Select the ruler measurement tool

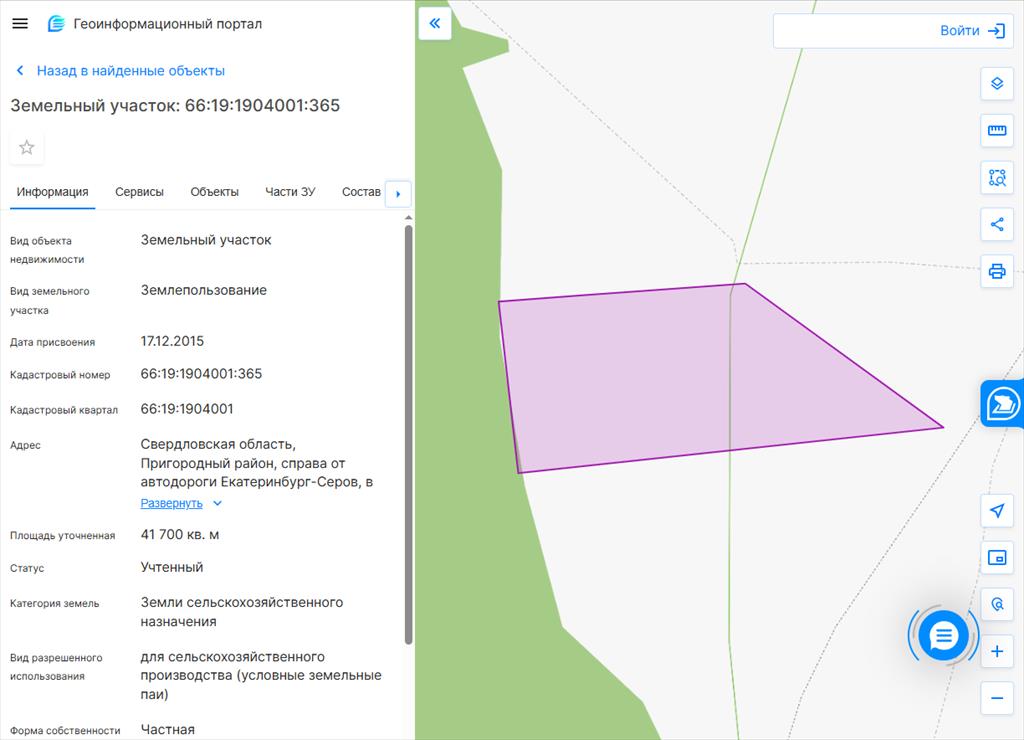(x=996, y=131)
